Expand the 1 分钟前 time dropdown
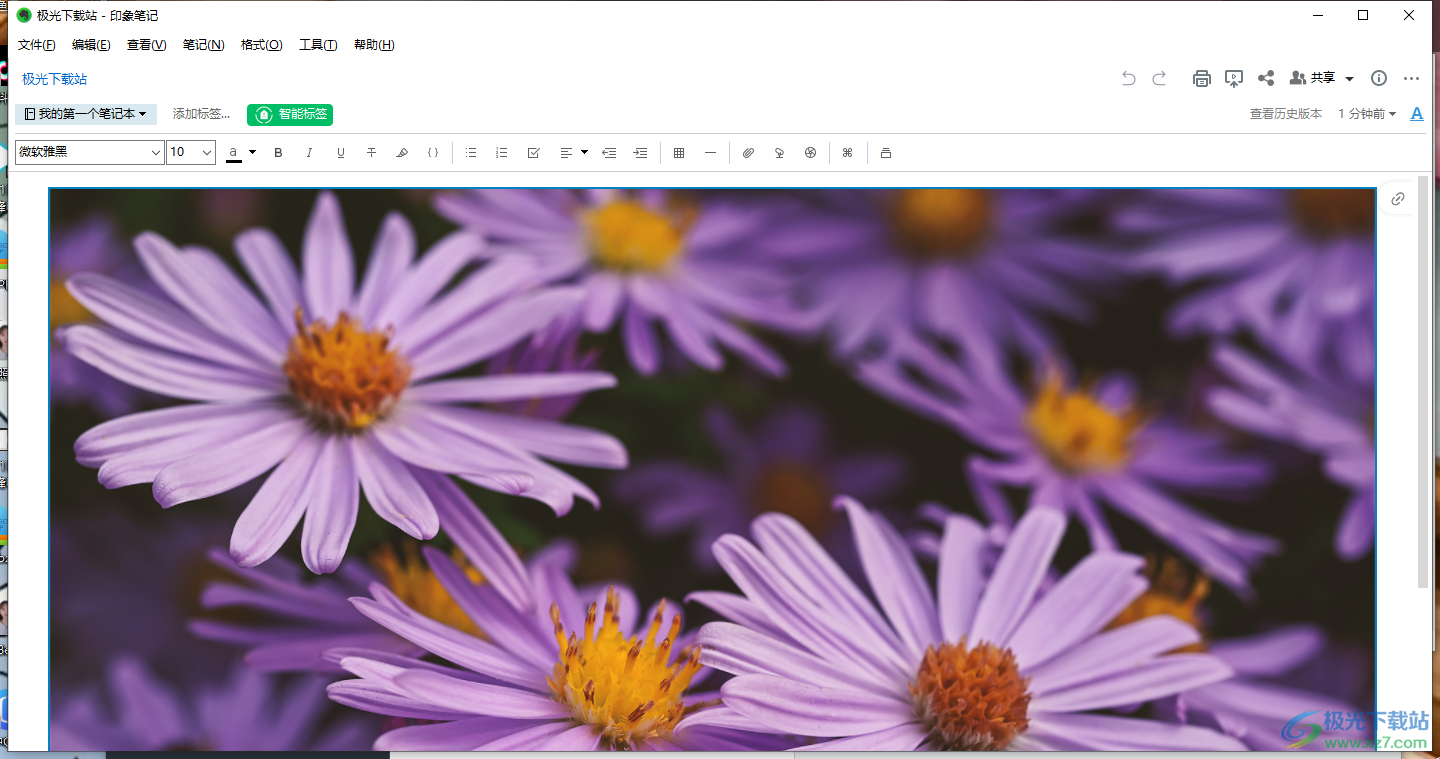Viewport: 1440px width, 759px height. pyautogui.click(x=1367, y=114)
